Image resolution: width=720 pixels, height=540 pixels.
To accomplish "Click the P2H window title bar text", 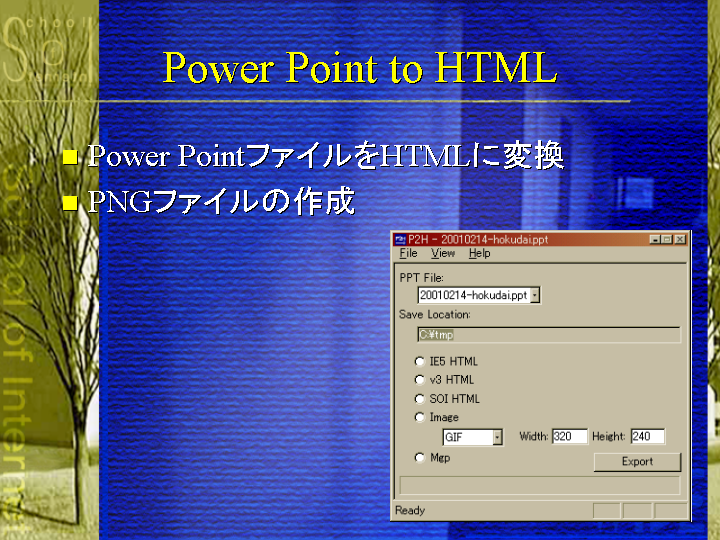I will pos(478,239).
